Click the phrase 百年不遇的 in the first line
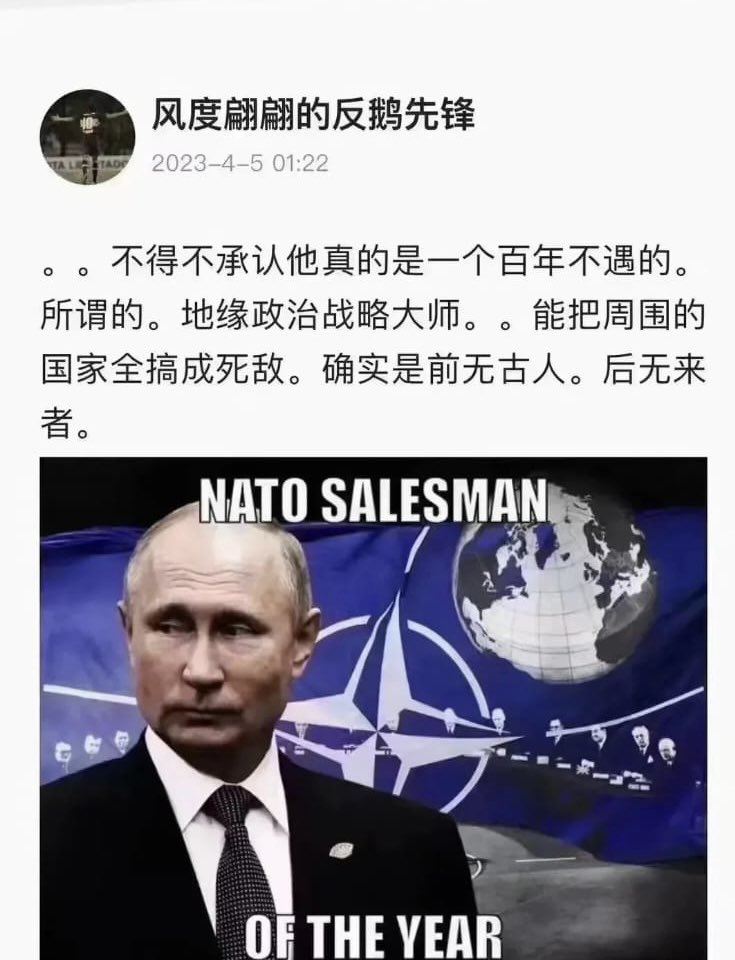 coord(584,263)
